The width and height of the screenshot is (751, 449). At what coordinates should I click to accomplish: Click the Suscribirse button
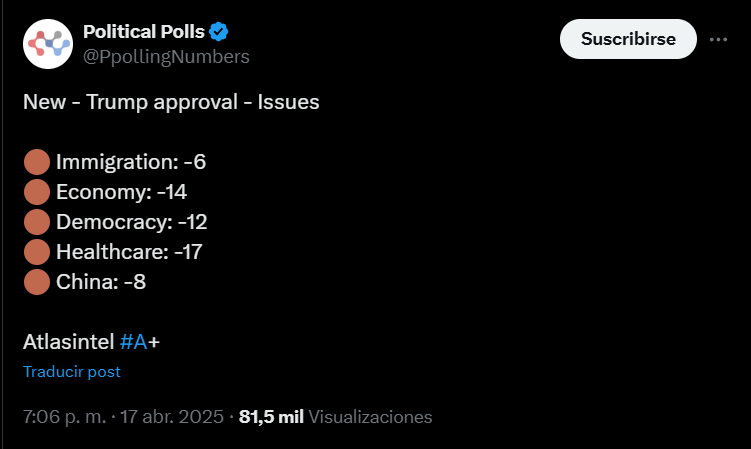[628, 39]
